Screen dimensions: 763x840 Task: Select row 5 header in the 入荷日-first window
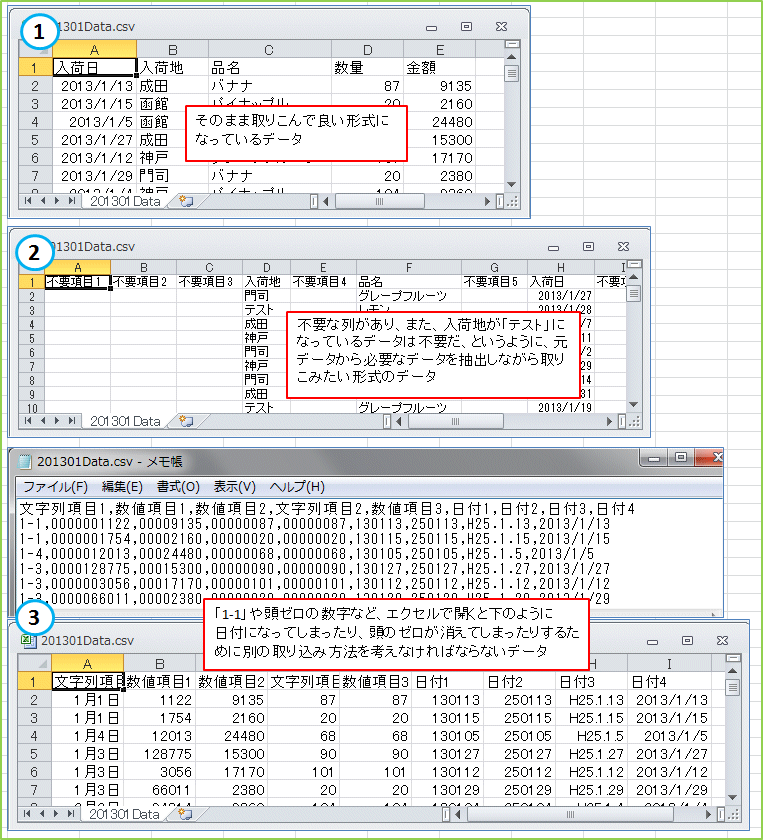coord(35,140)
